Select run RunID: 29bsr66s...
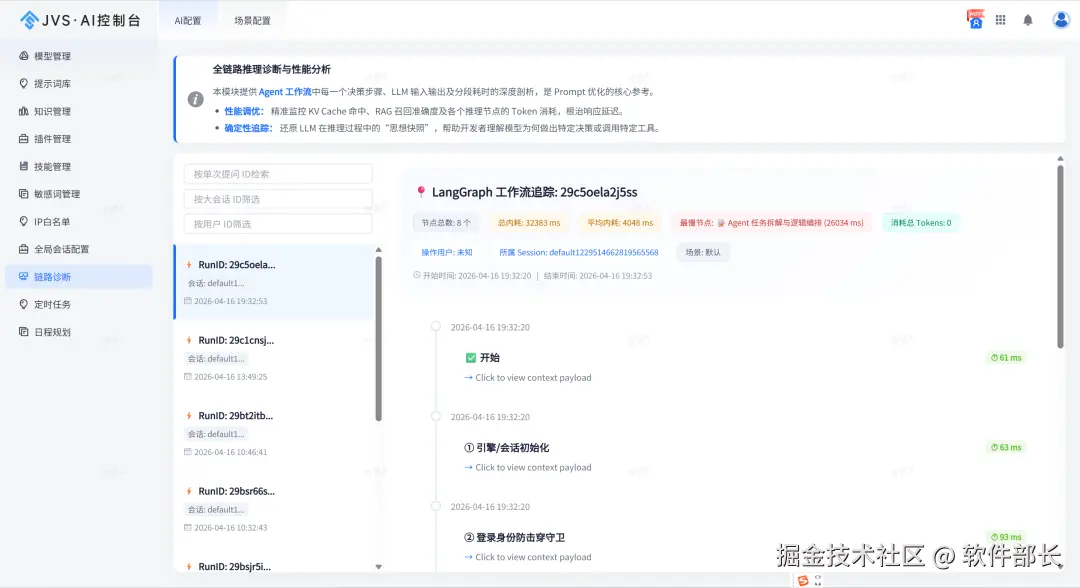 (273, 509)
